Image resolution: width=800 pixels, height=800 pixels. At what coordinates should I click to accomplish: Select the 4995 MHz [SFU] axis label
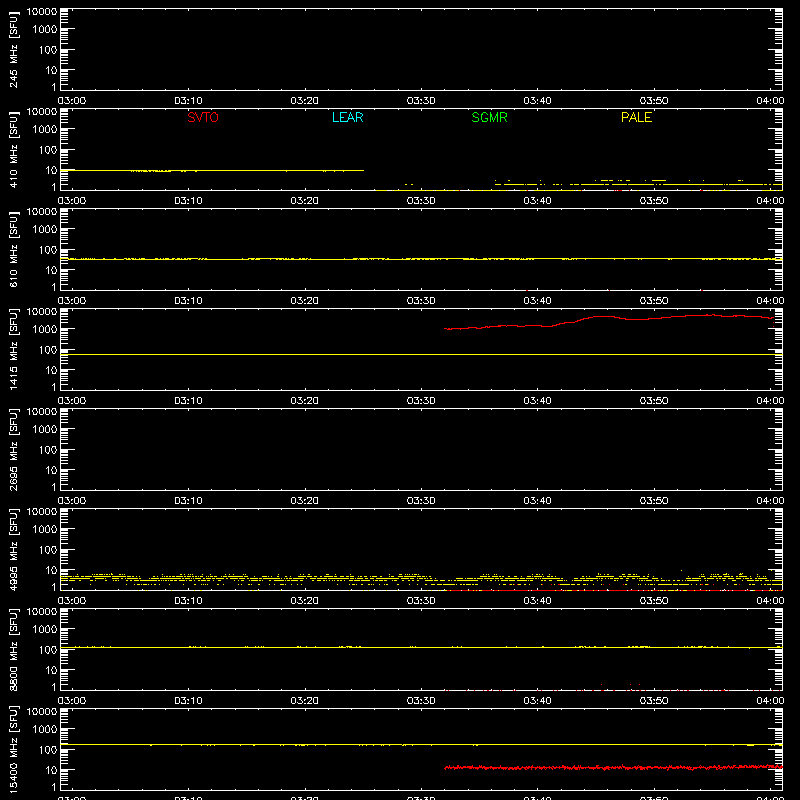coord(14,549)
